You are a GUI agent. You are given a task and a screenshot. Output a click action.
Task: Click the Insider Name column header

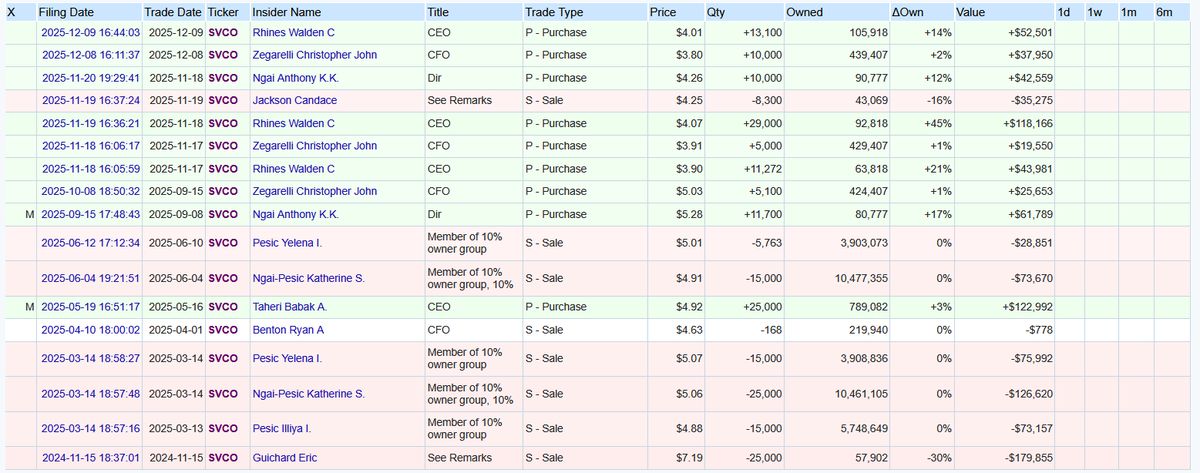(286, 13)
